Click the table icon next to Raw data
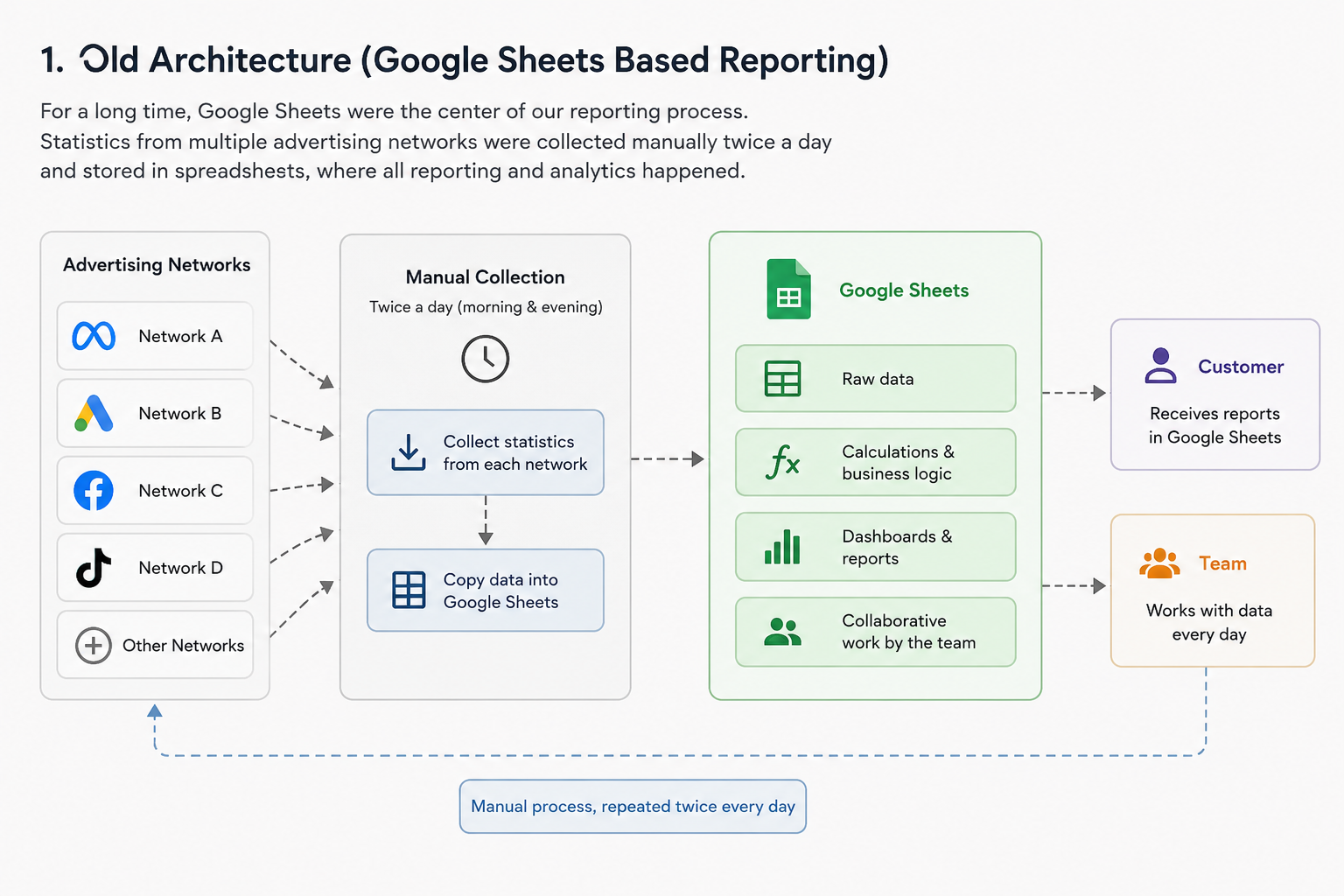Screen dimensions: 1344x896 click(x=782, y=379)
